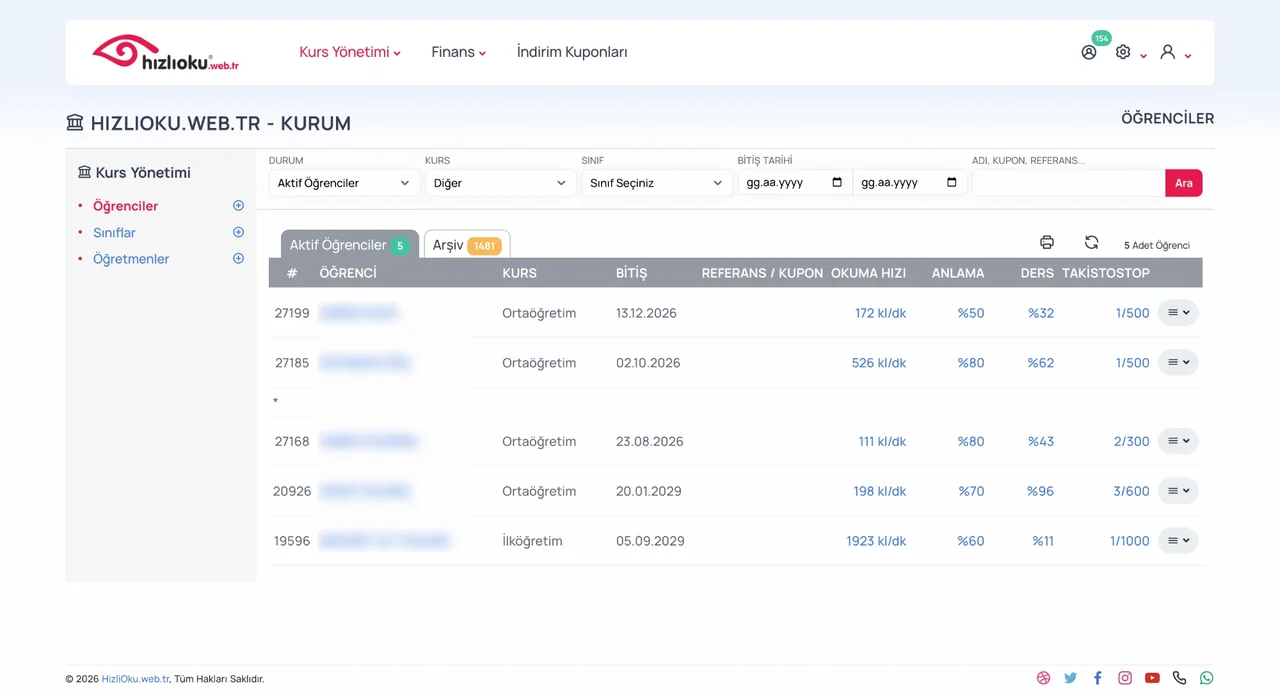Screen dimensions: 1280x692
Task: Open the Durum dropdown showing Aktif Öğrenciler
Action: tap(345, 183)
